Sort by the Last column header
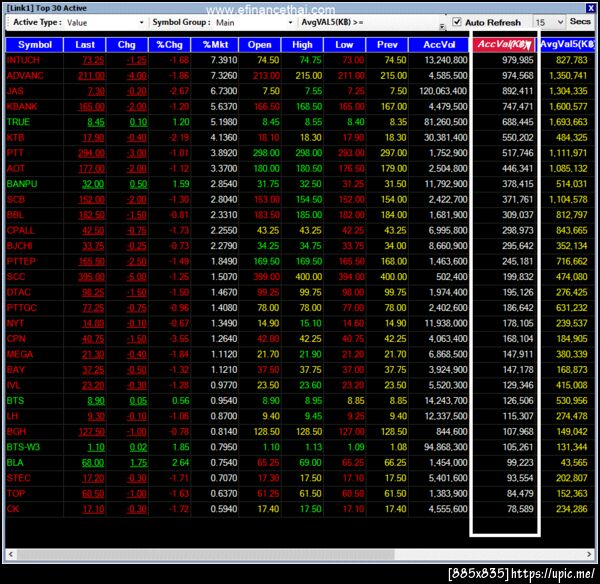 85,45
